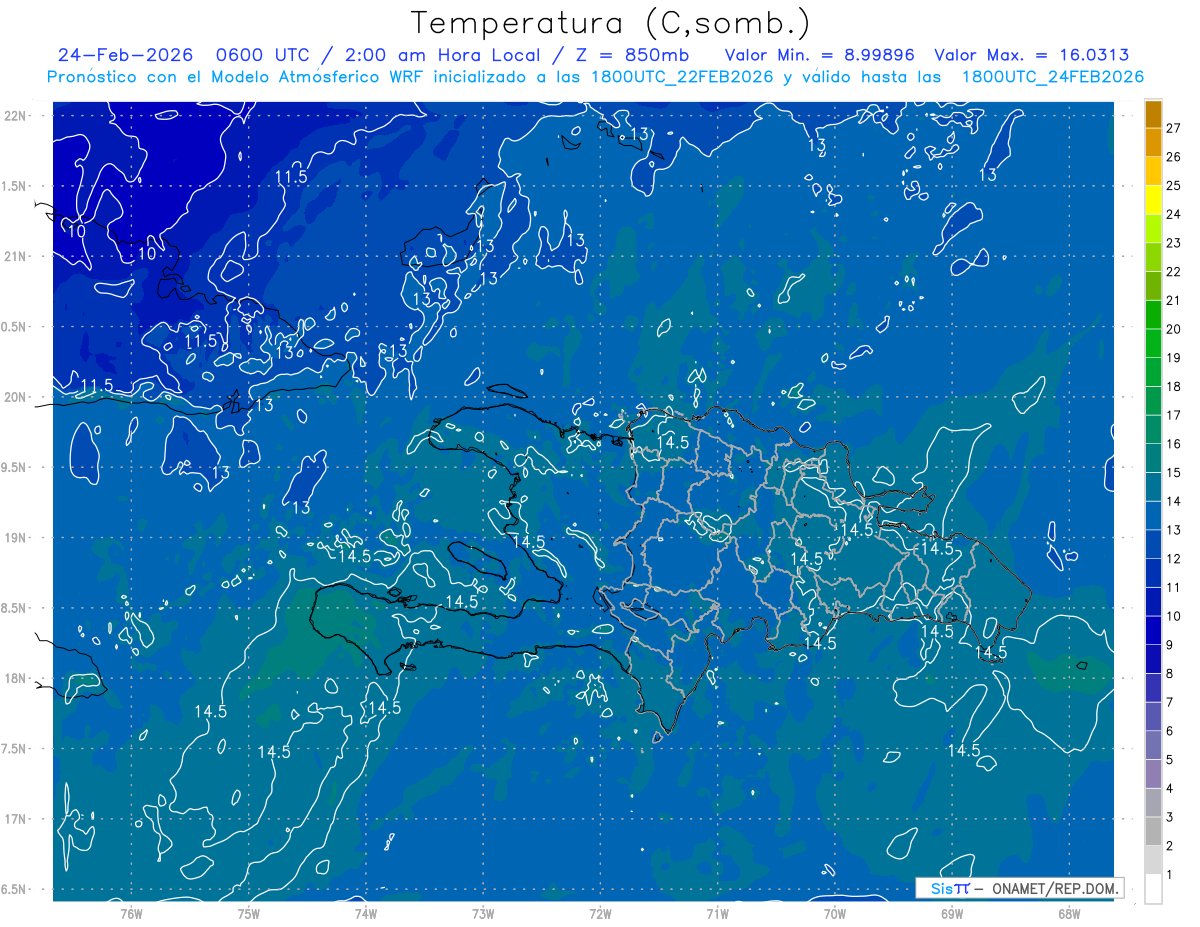
Task: Pick the colorbar swatch between 24 and 25
Action: pyautogui.click(x=1153, y=200)
